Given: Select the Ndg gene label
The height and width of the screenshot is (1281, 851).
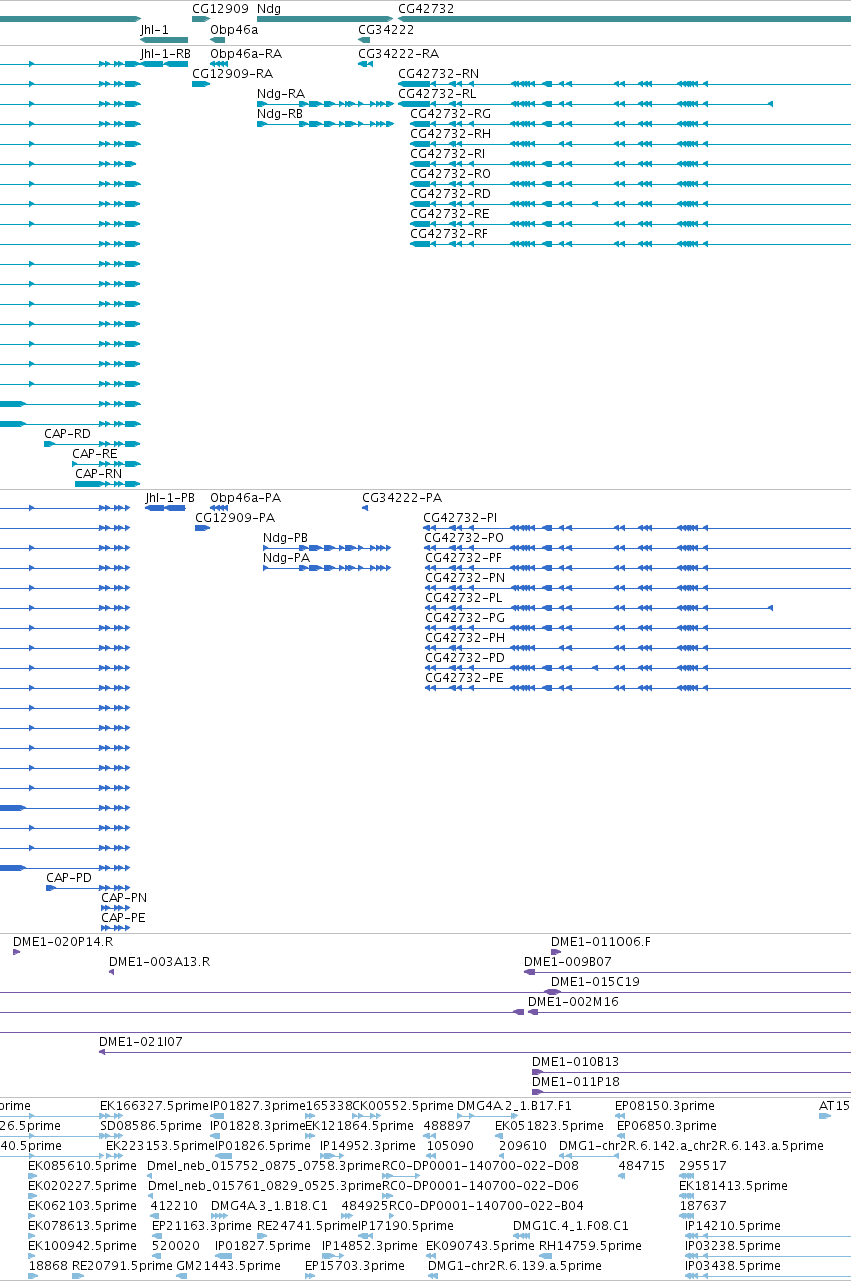Looking at the screenshot, I should tap(269, 8).
